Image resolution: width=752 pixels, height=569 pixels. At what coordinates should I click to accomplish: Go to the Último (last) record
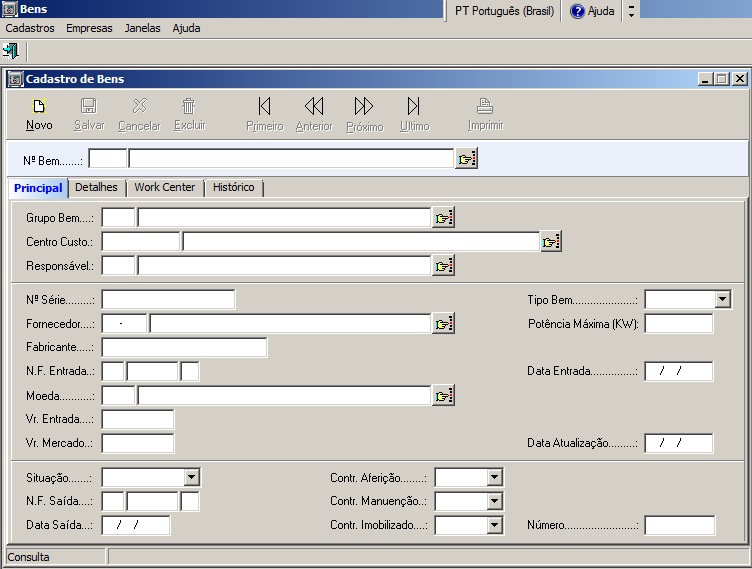click(x=414, y=107)
